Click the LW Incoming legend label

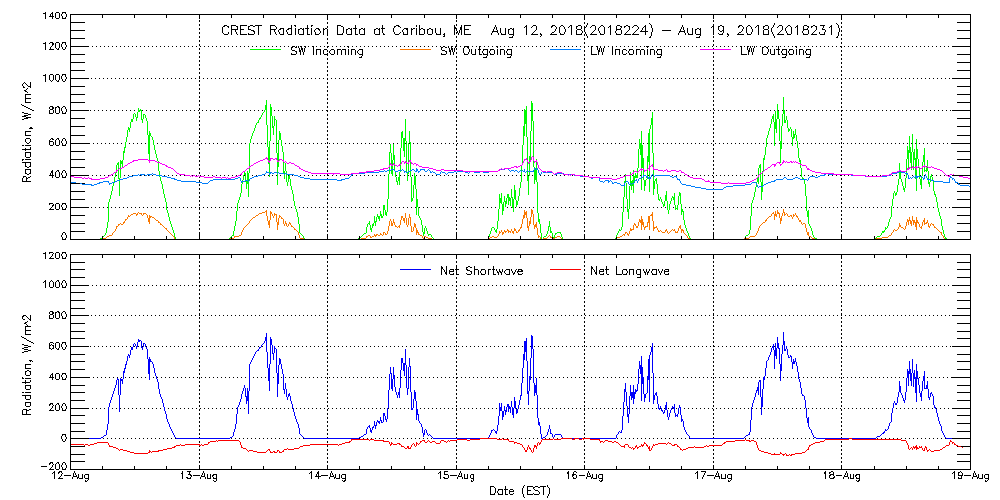pyautogui.click(x=625, y=52)
